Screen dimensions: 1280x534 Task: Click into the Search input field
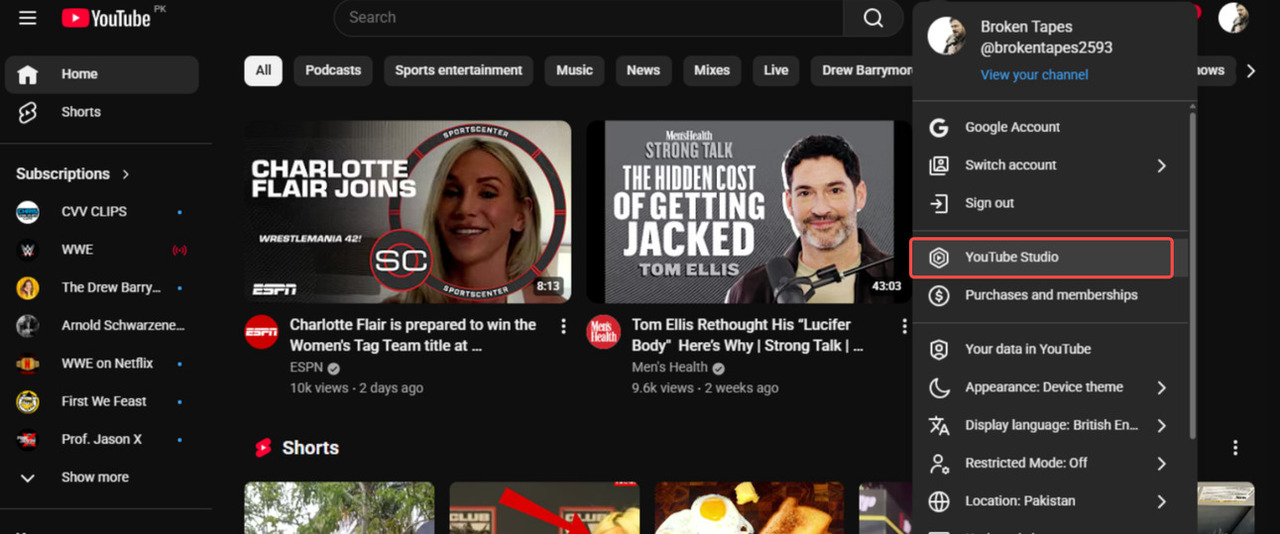pos(589,18)
